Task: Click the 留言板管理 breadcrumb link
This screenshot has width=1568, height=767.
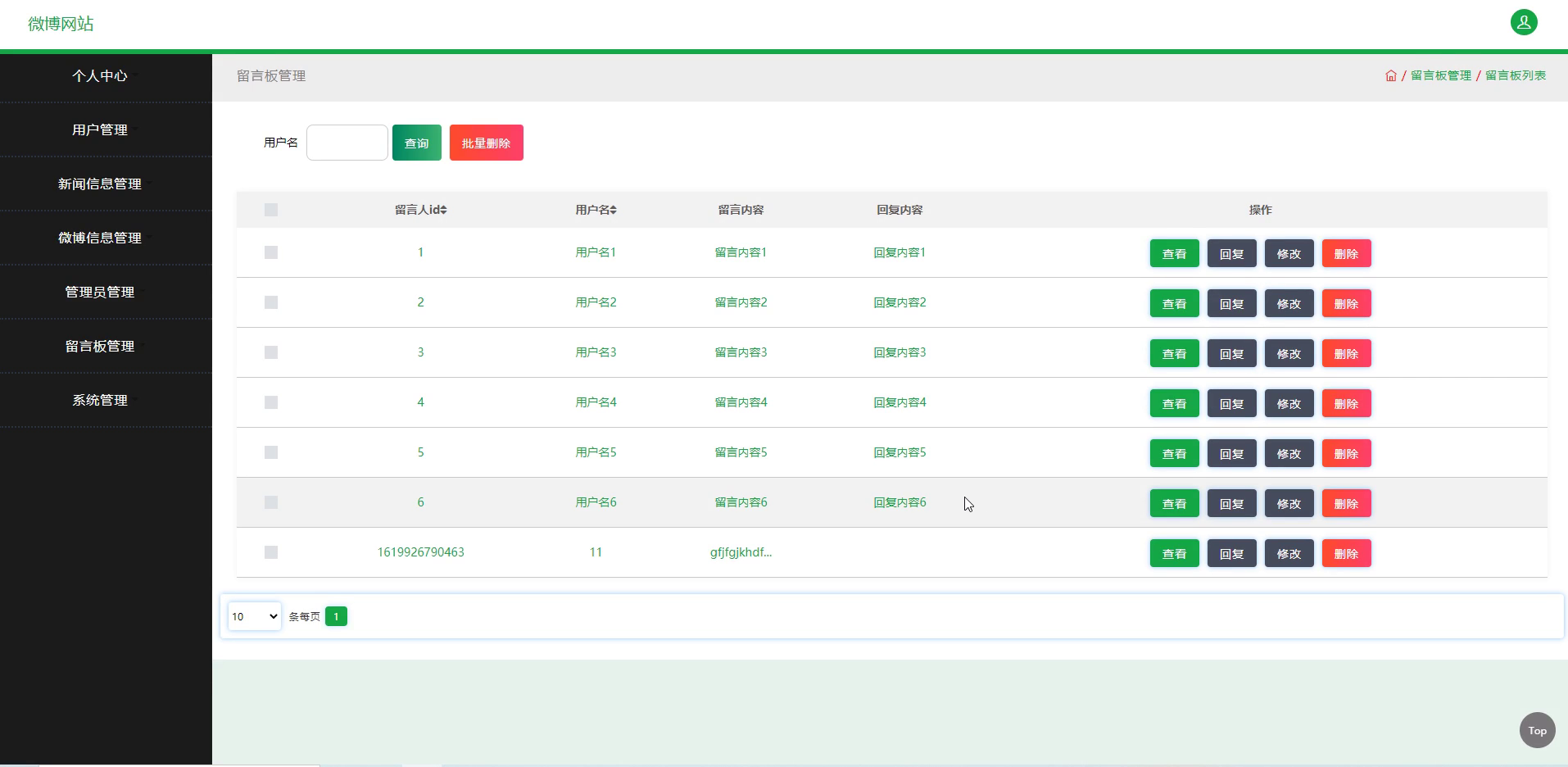Action: 1441,75
